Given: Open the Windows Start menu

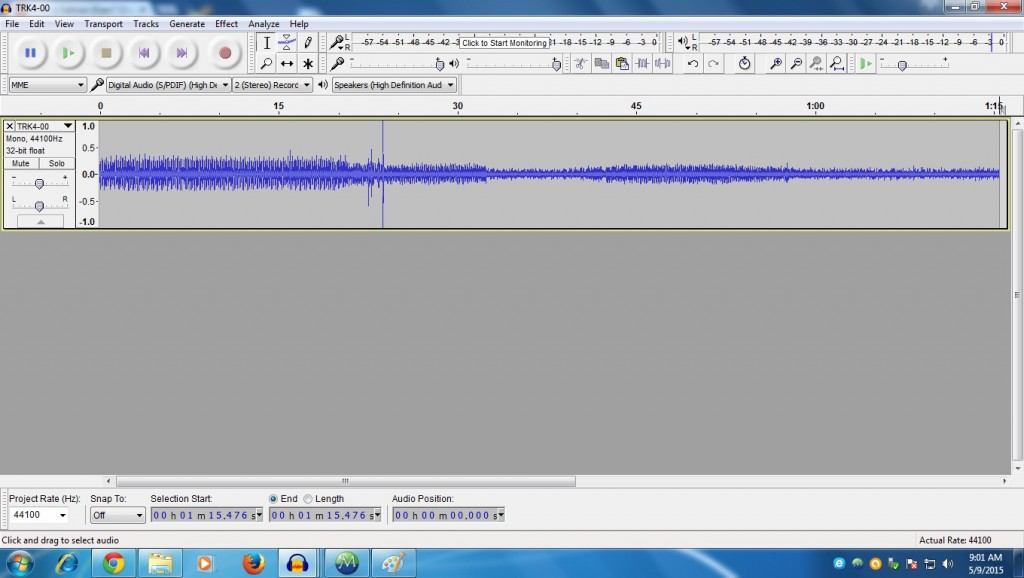Looking at the screenshot, I should pyautogui.click(x=18, y=563).
